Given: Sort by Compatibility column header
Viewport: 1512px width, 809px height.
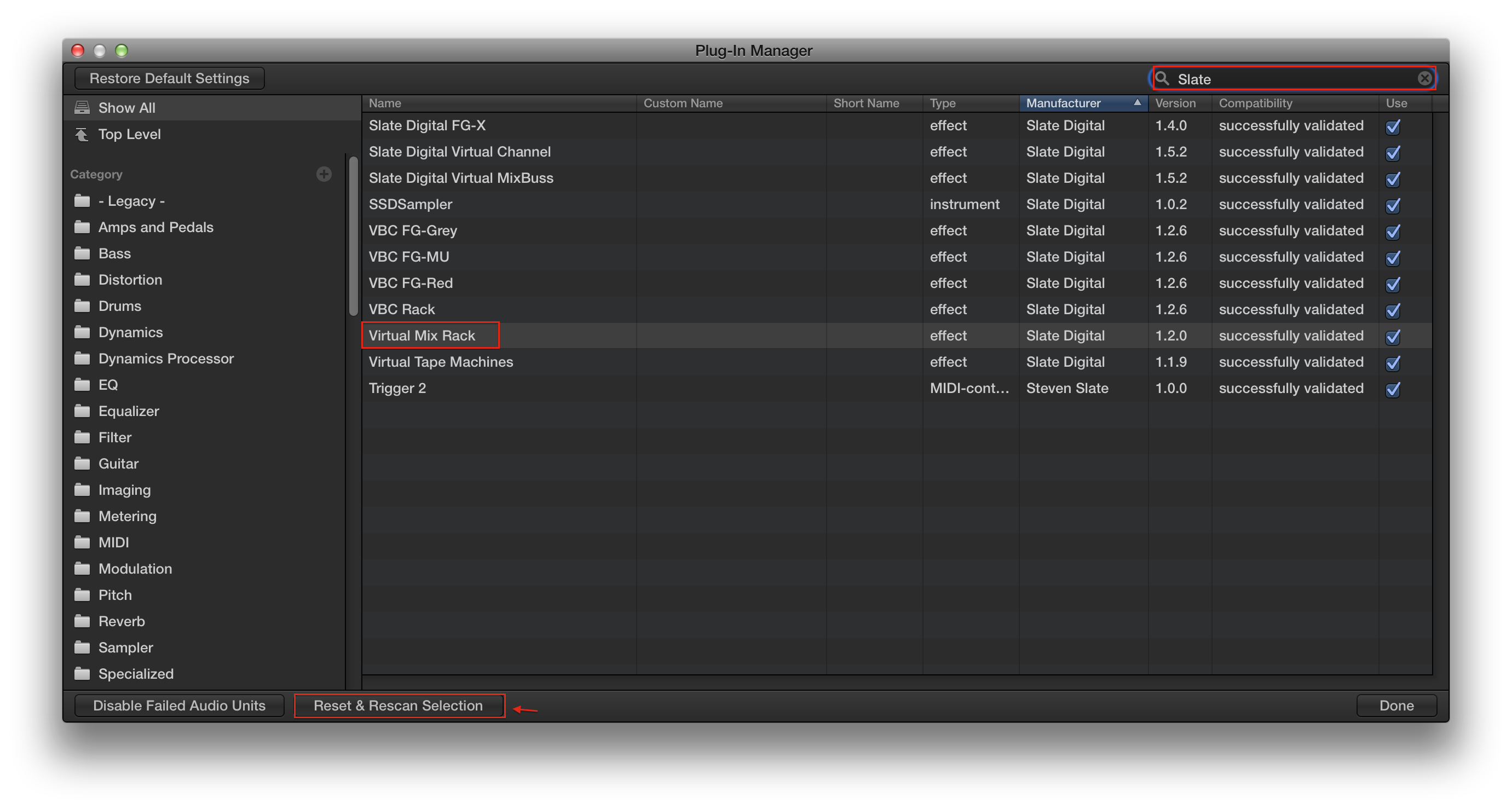Looking at the screenshot, I should (x=1295, y=103).
